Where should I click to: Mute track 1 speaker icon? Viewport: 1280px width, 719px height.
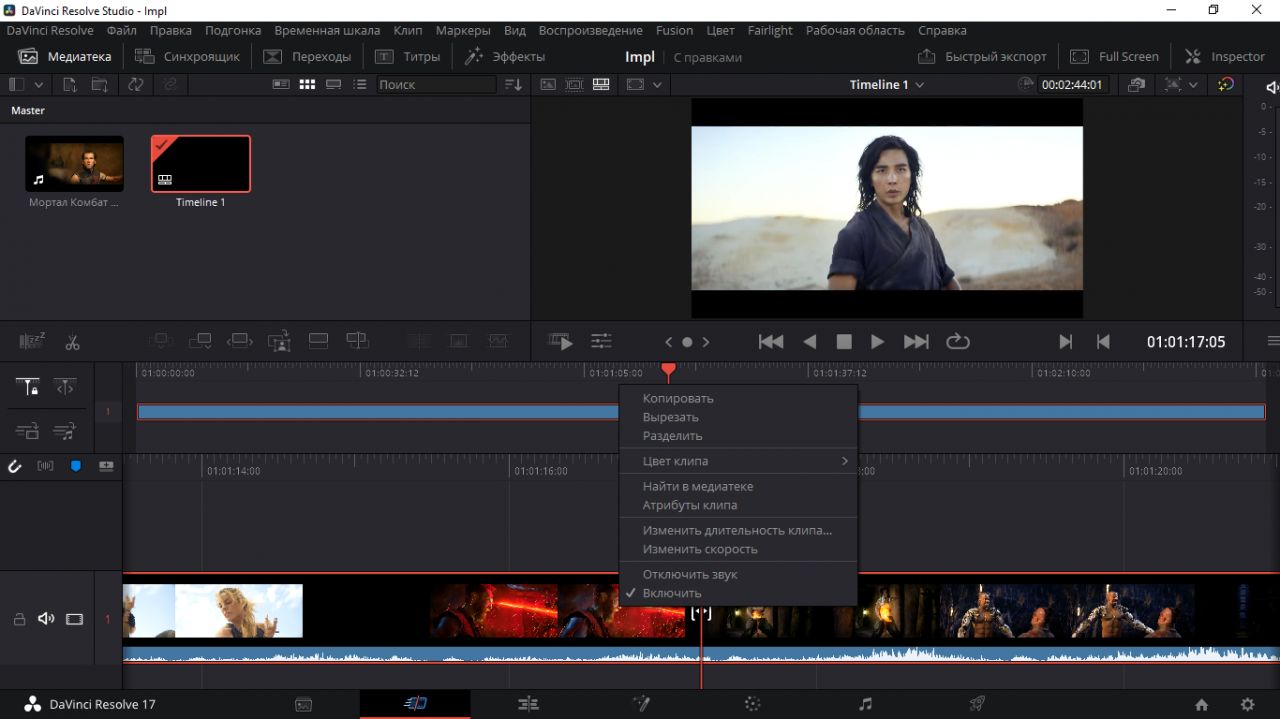coord(46,619)
